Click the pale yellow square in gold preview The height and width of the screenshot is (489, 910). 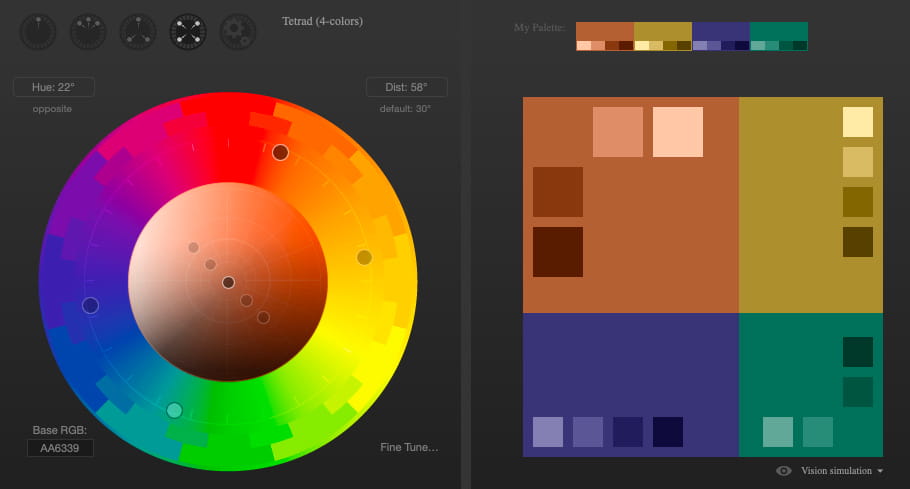coord(858,122)
